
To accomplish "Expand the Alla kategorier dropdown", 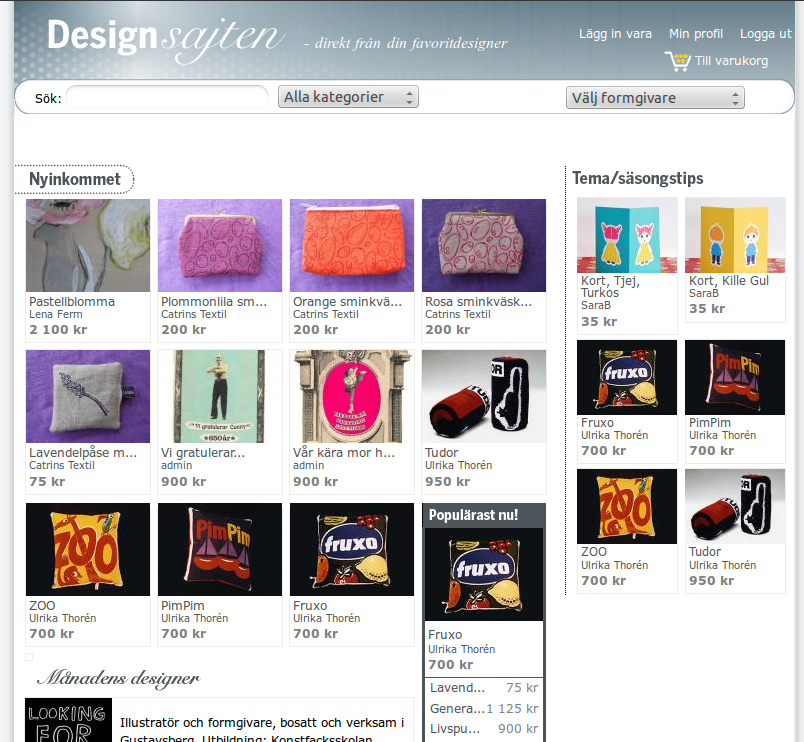I will coord(348,97).
